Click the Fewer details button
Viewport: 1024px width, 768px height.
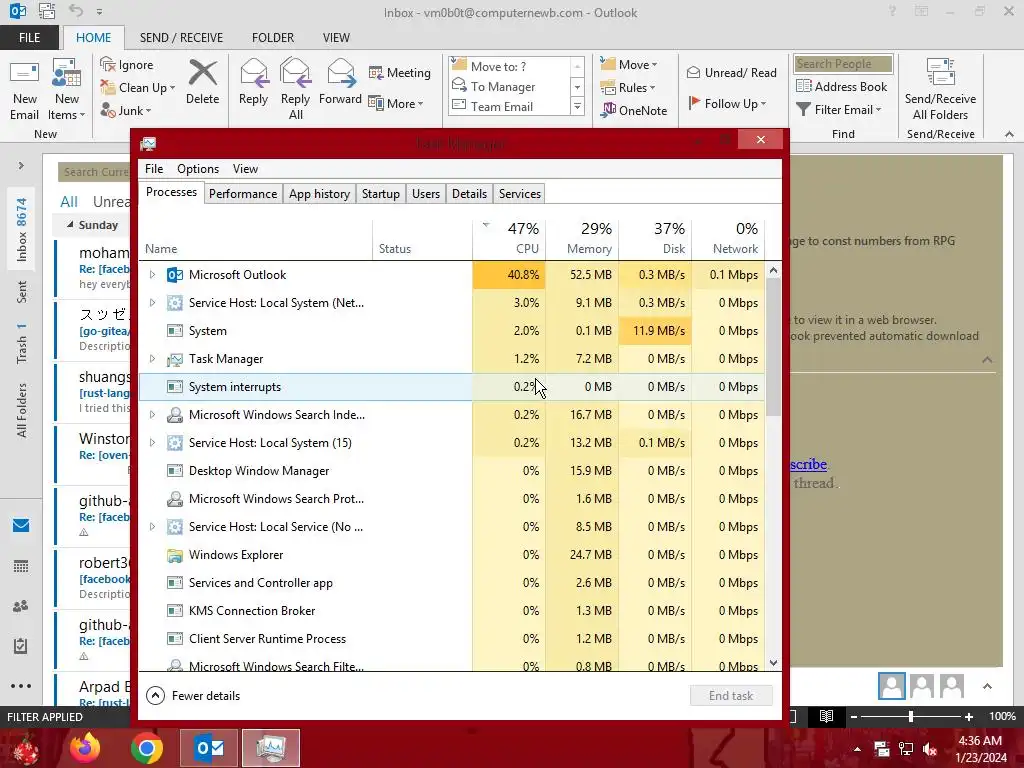[x=193, y=696]
